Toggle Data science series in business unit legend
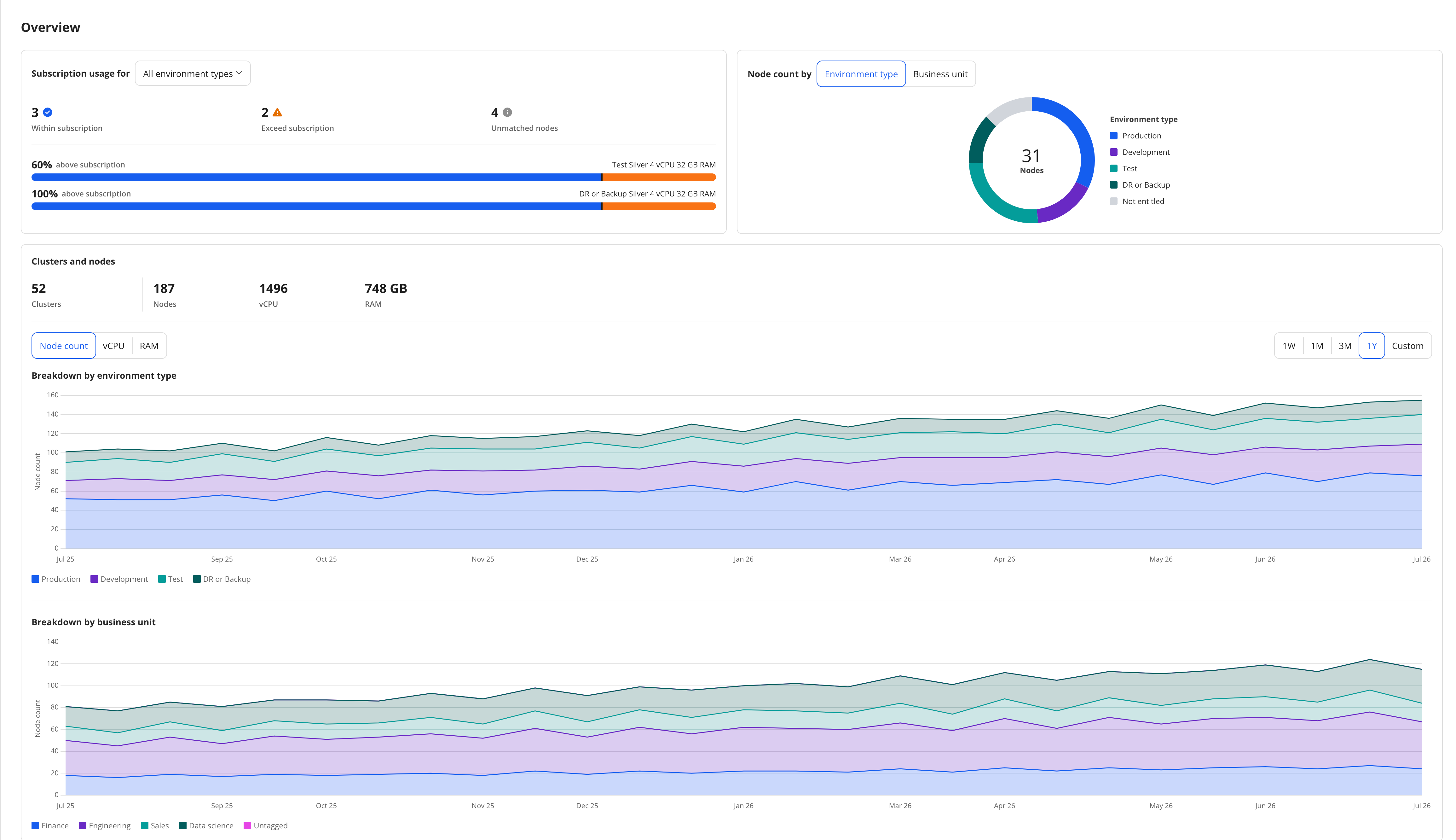Screen dimensions: 1456x840 click(206, 825)
